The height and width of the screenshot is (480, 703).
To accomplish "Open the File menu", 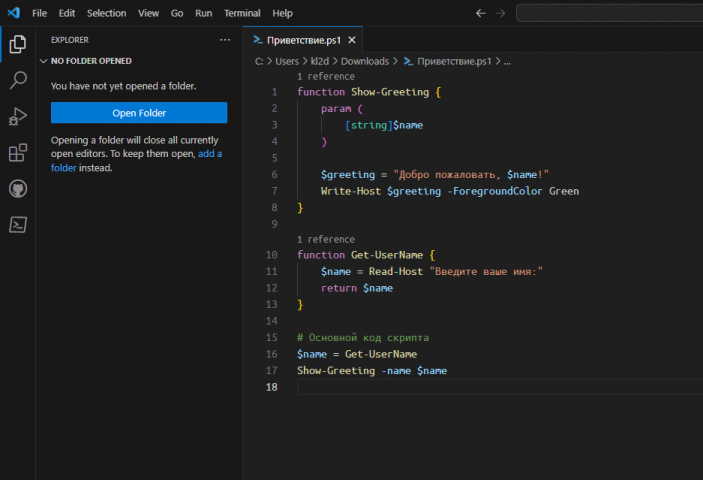I will coord(39,13).
